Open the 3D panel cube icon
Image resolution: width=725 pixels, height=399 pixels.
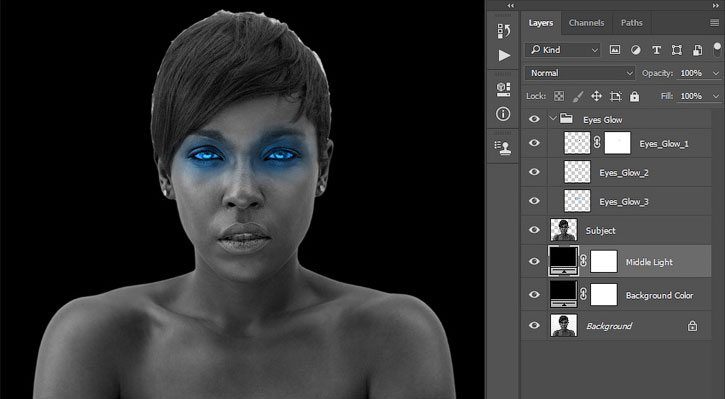click(x=504, y=89)
